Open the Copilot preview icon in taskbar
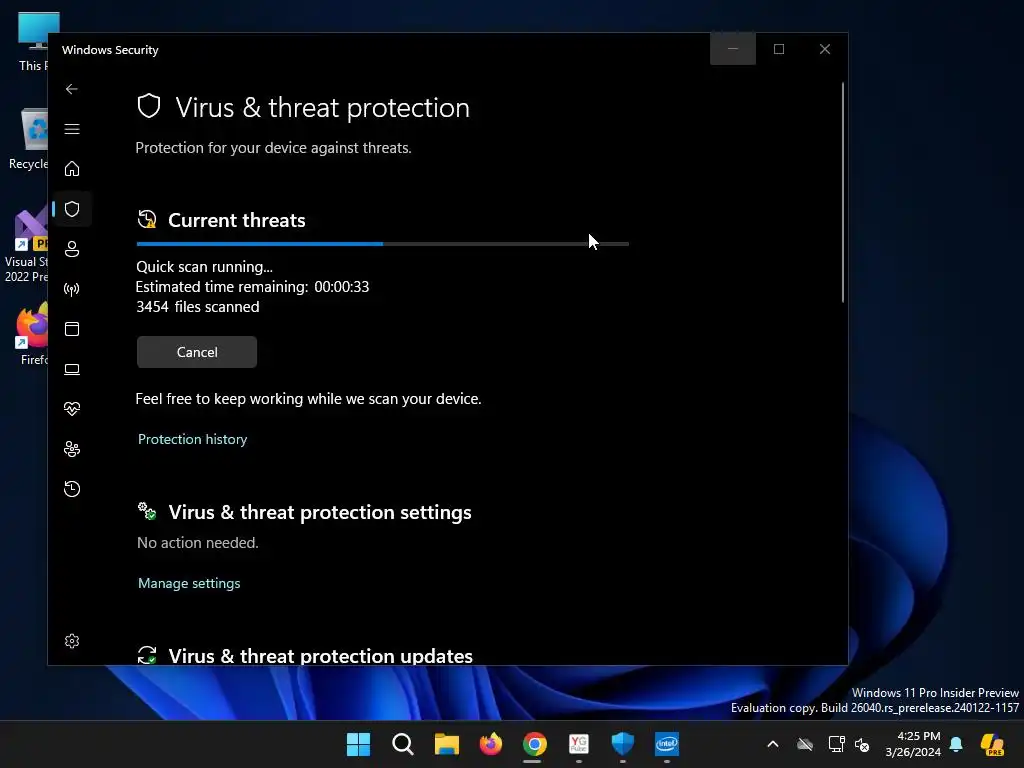1024x768 pixels. tap(992, 744)
